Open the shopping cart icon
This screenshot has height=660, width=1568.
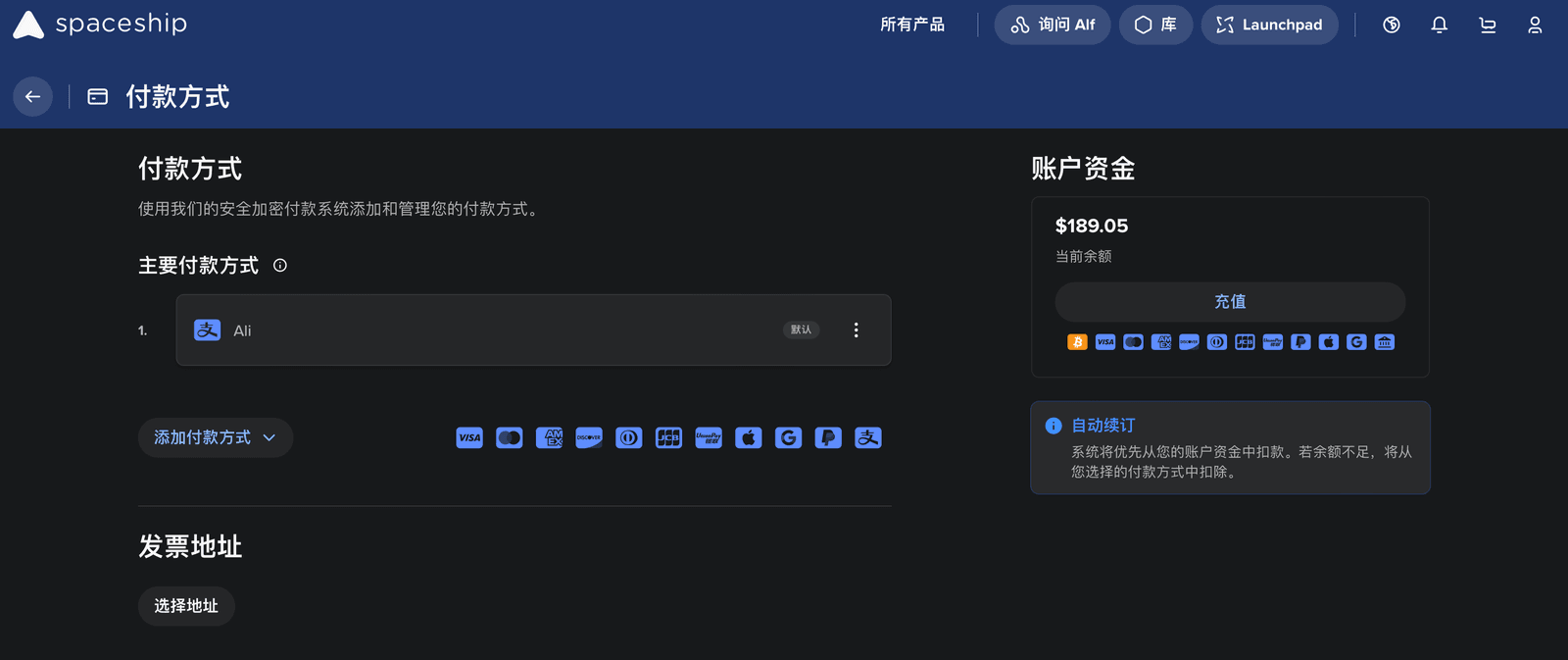[x=1488, y=25]
